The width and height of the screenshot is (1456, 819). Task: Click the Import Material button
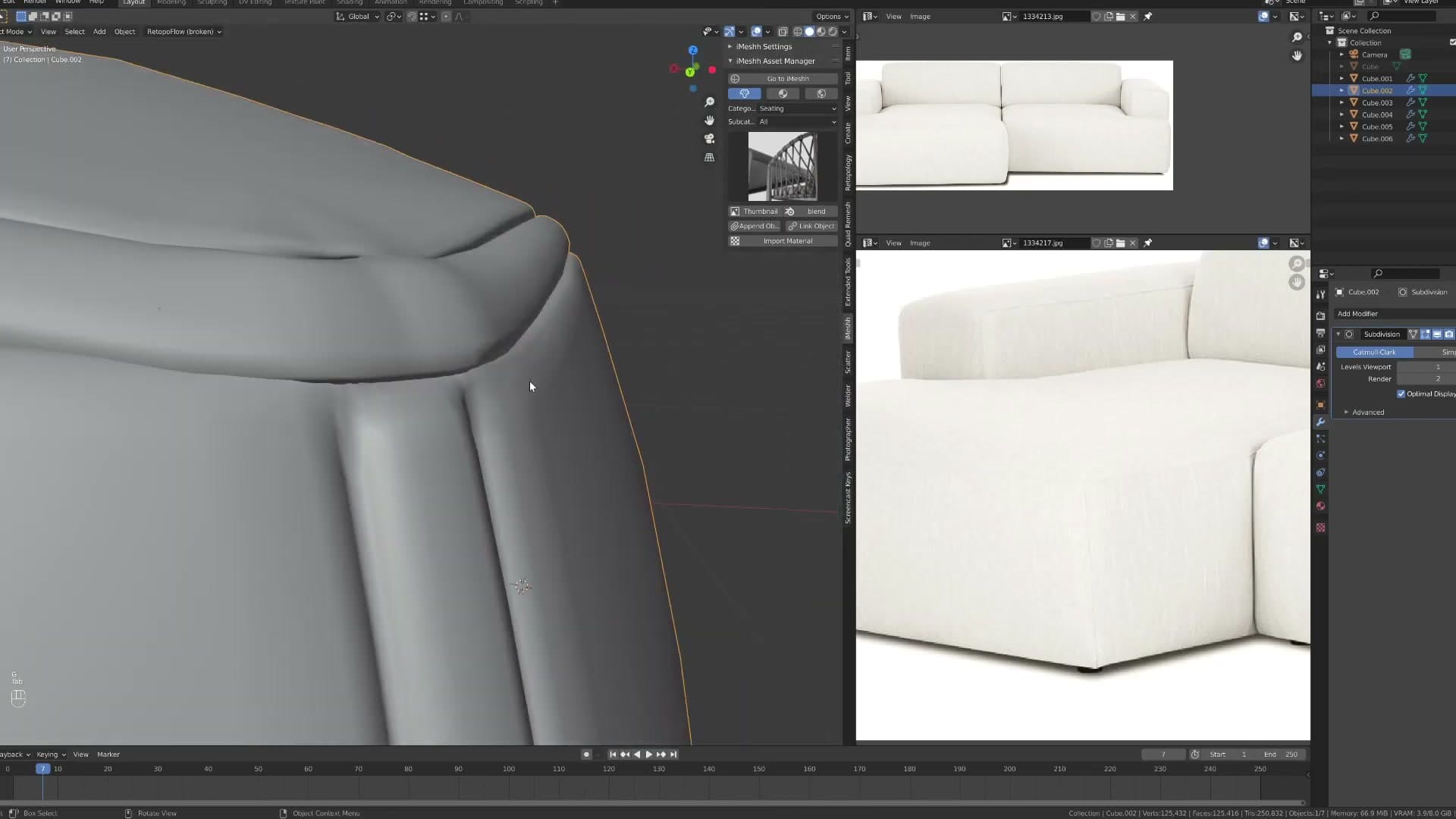783,241
